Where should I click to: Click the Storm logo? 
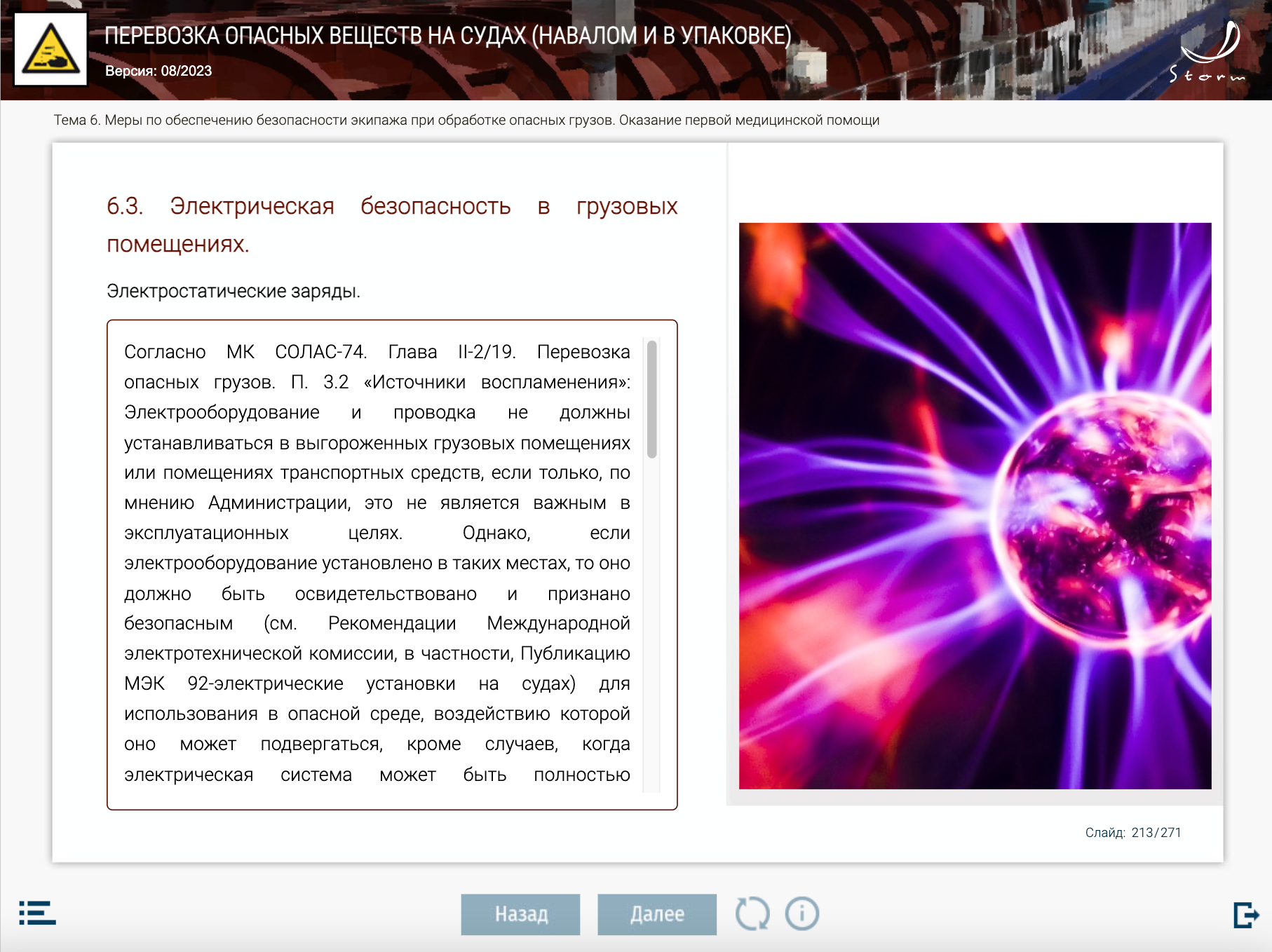1208,52
